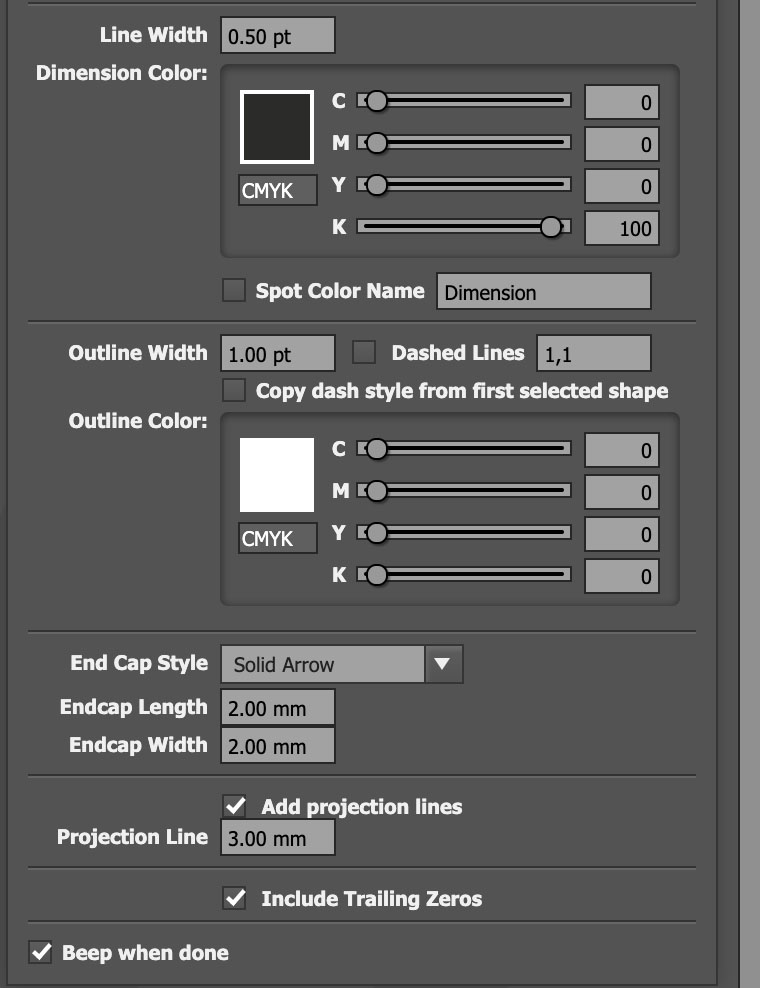The image size is (760, 988).
Task: Uncheck Add projection lines
Action: click(x=235, y=806)
